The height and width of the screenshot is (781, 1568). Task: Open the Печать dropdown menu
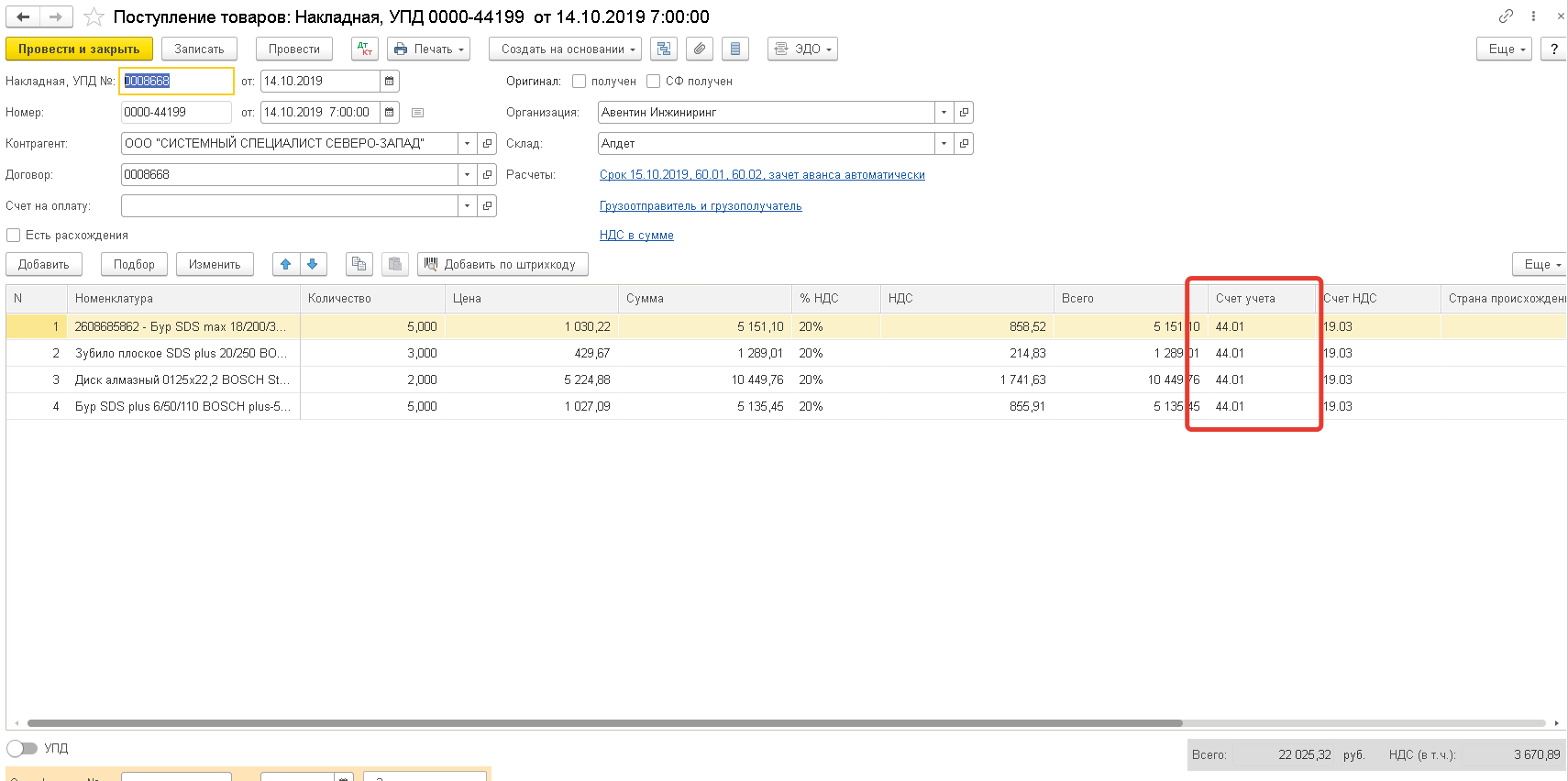click(x=428, y=49)
